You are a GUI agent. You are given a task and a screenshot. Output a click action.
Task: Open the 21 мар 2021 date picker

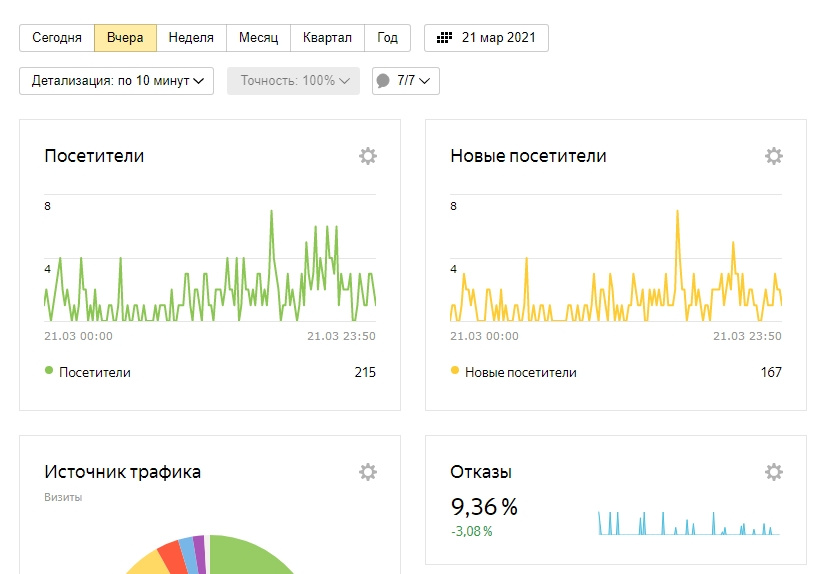[486, 38]
